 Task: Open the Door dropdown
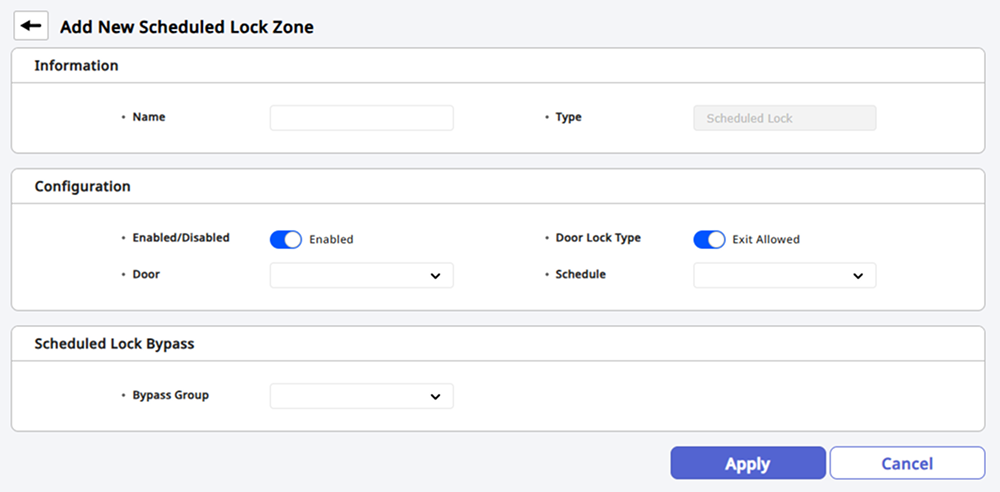[x=361, y=275]
